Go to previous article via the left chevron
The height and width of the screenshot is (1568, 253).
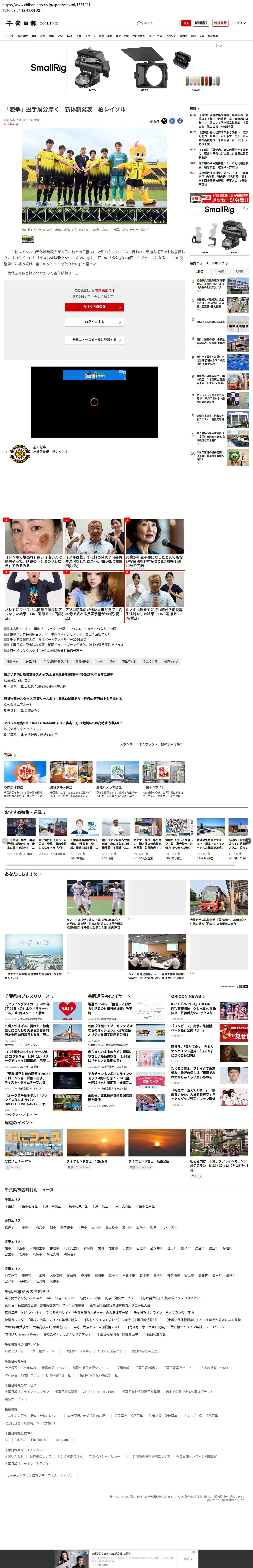[x=7, y=452]
